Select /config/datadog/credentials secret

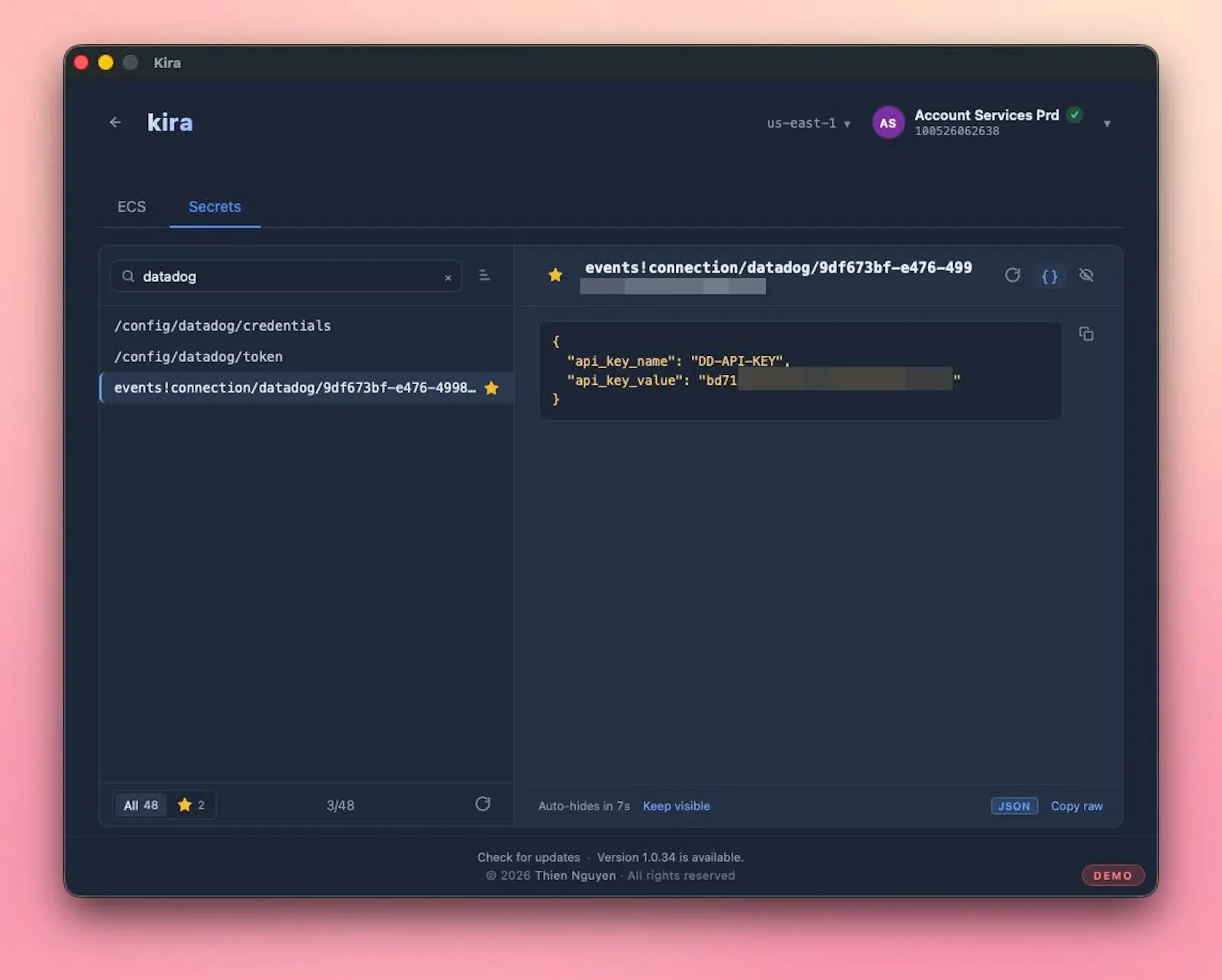click(306, 326)
